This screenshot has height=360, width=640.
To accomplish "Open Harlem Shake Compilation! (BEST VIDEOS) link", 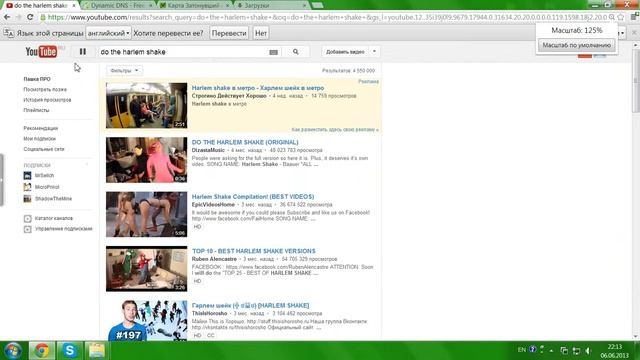I will (x=253, y=197).
